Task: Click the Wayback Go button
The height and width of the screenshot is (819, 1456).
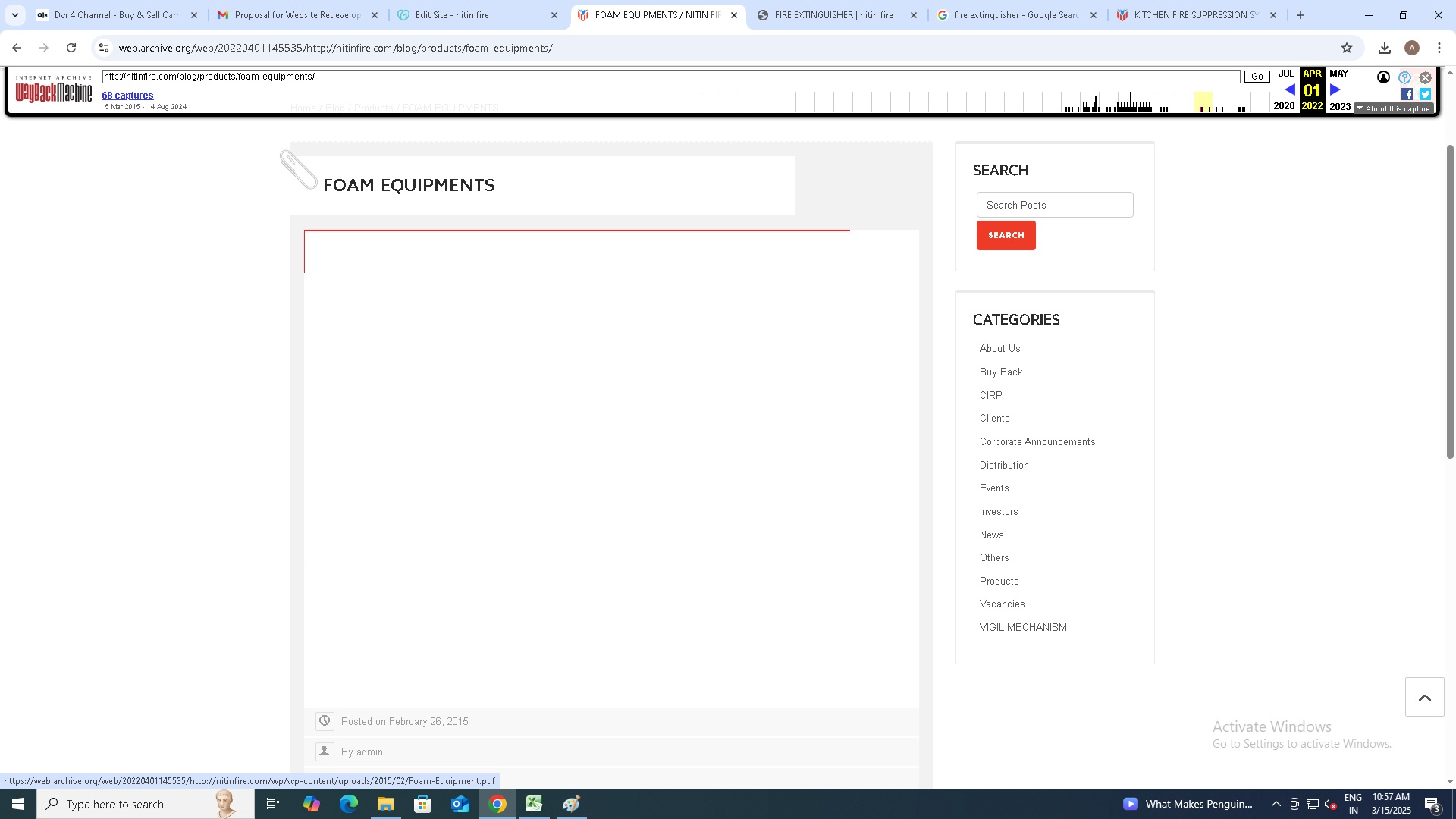Action: (1257, 77)
